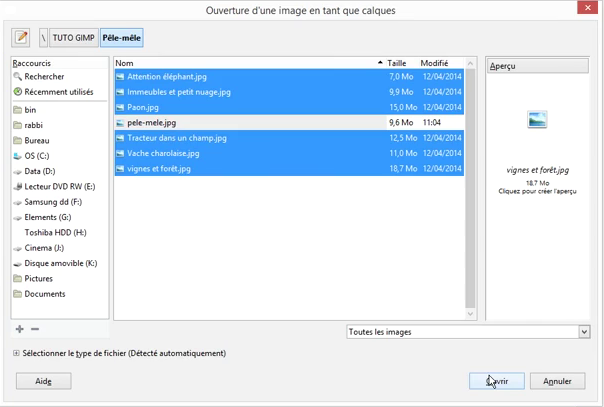Click the pencil icon to type a path
The width and height of the screenshot is (604, 407).
coord(21,38)
